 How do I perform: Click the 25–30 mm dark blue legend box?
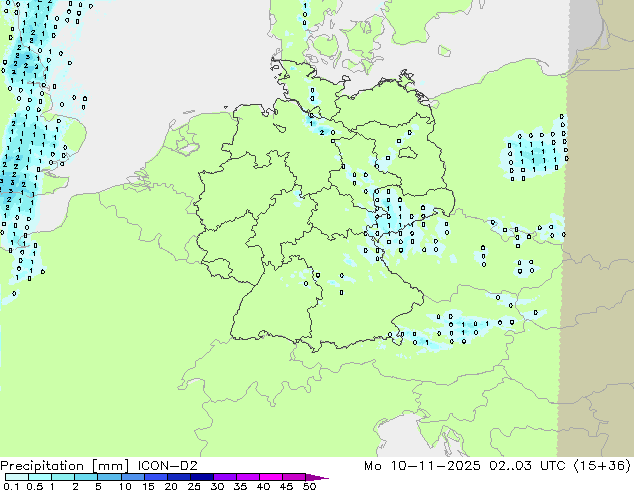coord(201,477)
